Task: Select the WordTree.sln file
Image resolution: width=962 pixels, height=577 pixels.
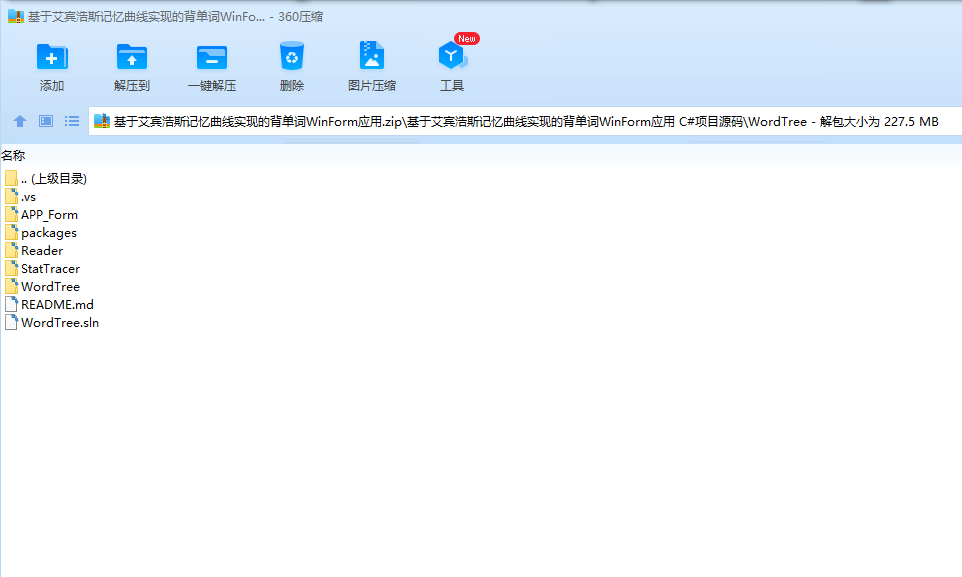Action: 52,322
